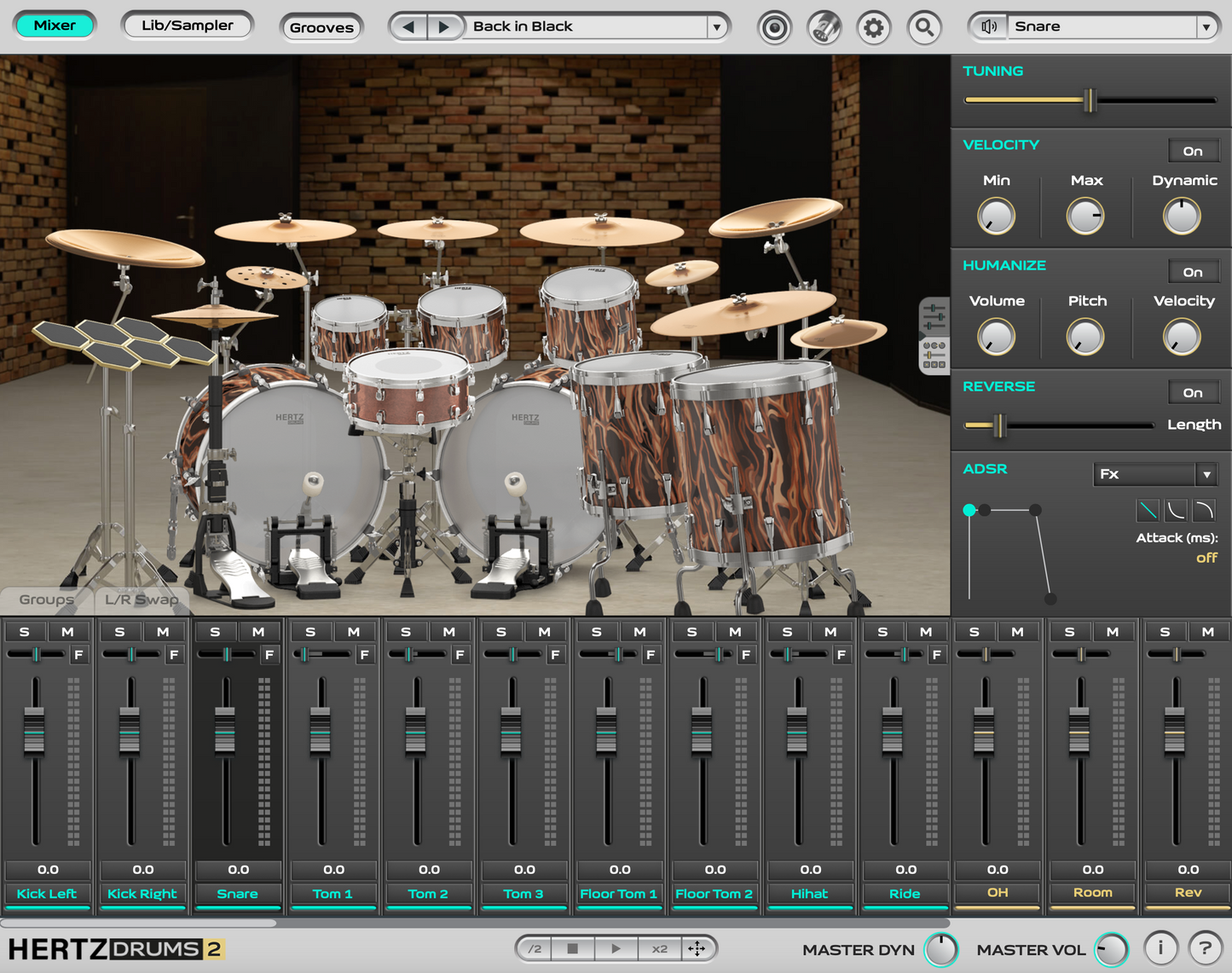This screenshot has height=973, width=1232.
Task: Click the record-style round icon in the top bar
Action: coord(774,26)
